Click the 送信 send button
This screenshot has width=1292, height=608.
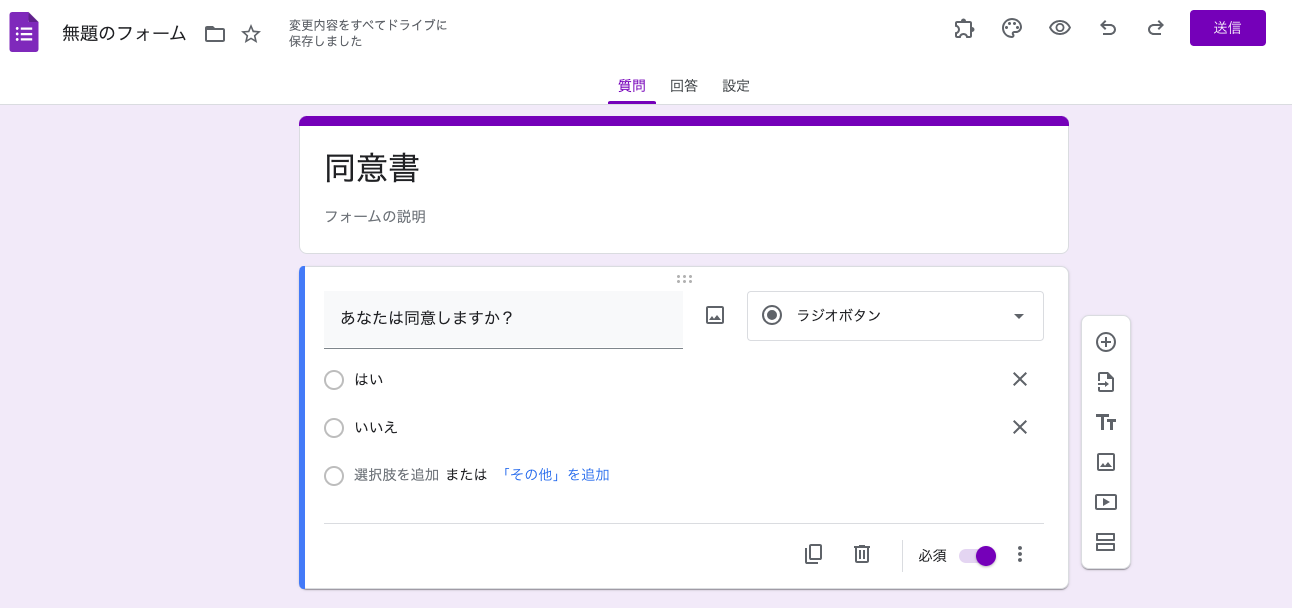coord(1227,28)
